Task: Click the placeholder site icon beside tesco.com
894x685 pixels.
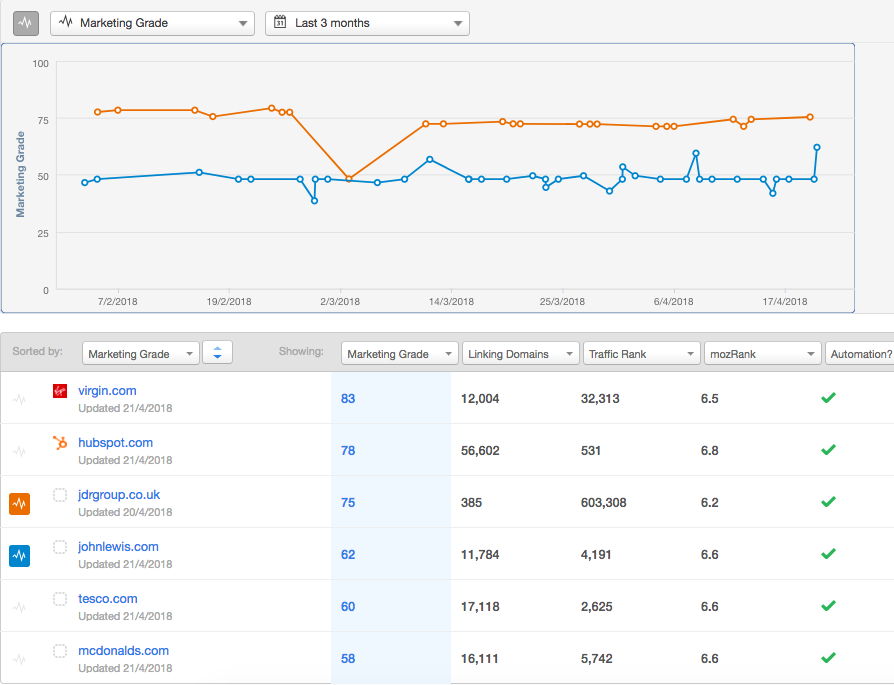Action: tap(60, 598)
